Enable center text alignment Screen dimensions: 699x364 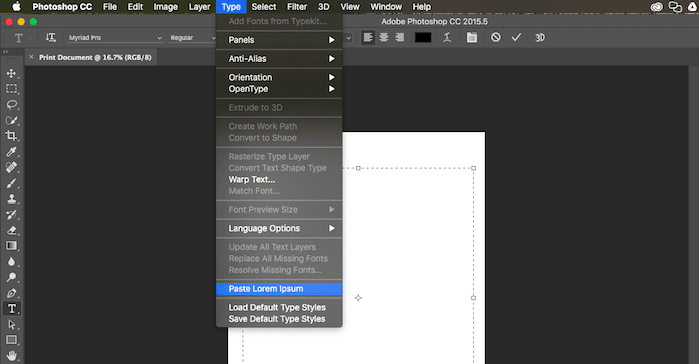384,37
